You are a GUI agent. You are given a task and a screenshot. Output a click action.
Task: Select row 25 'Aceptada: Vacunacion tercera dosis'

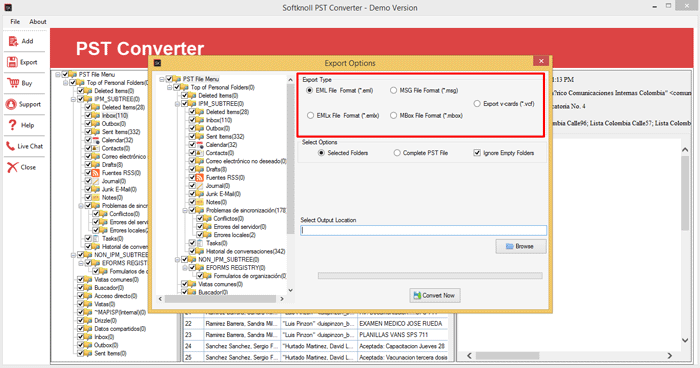[x=316, y=357]
